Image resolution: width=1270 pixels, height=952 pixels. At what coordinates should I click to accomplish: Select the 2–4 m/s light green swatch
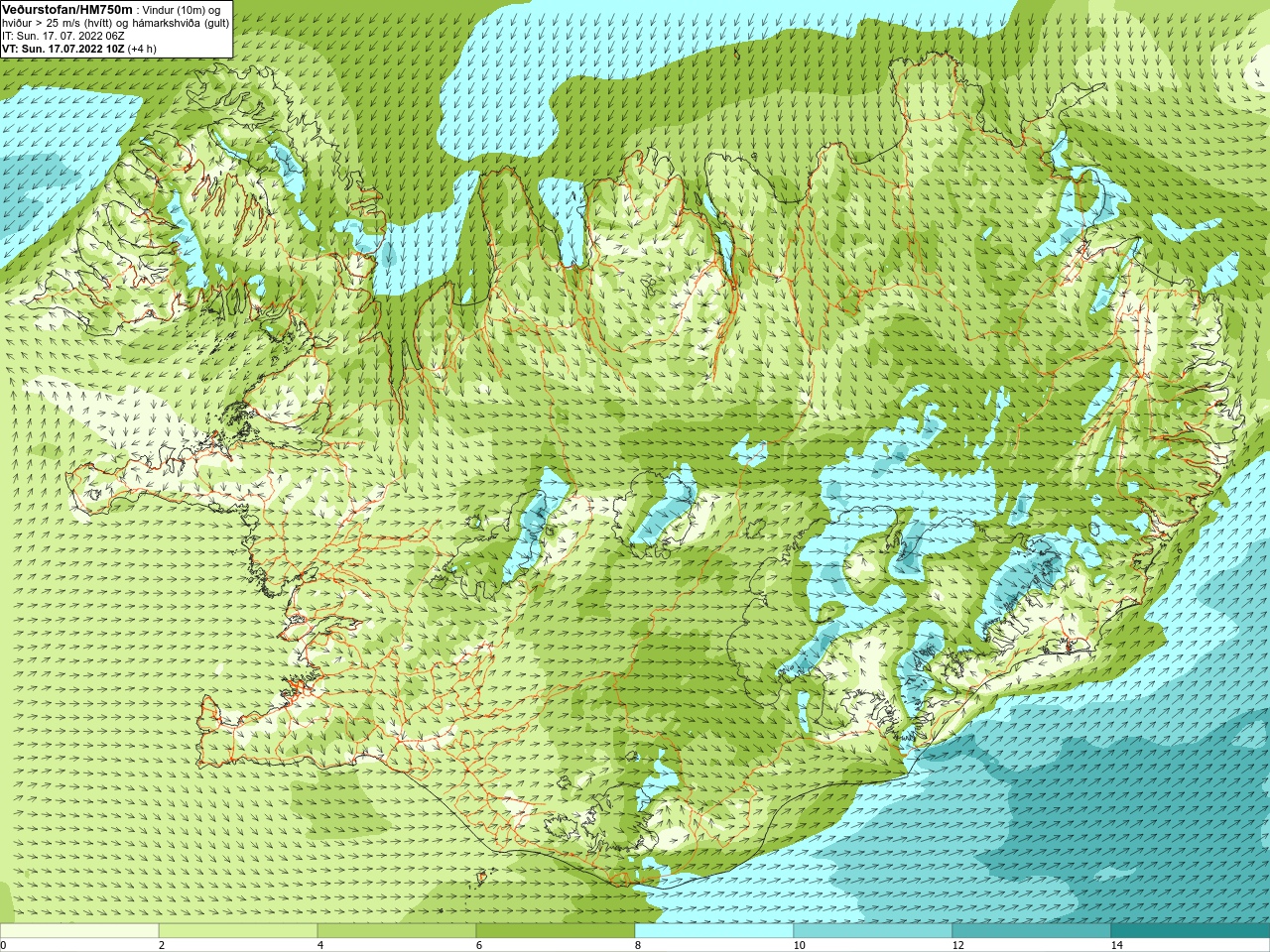coord(238,930)
